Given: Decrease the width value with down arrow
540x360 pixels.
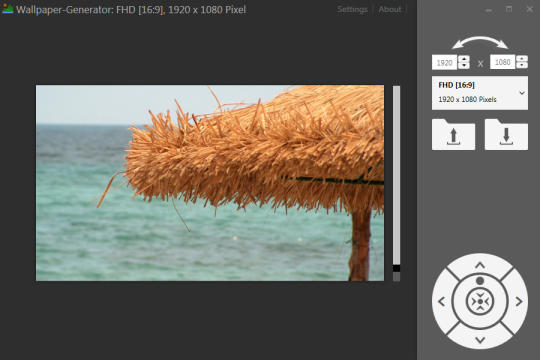Looking at the screenshot, I should 464,66.
